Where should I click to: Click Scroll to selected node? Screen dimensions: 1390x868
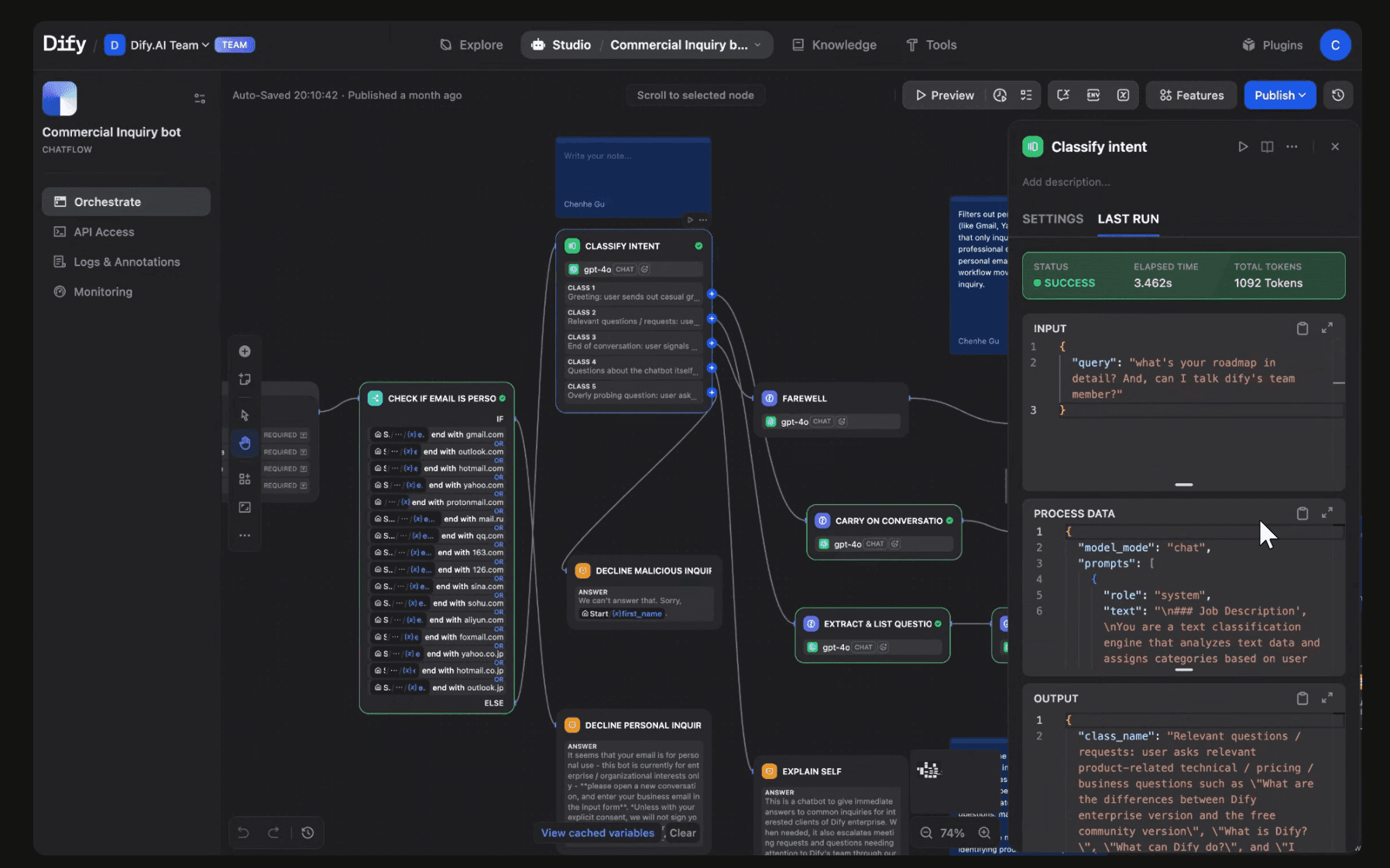695,95
